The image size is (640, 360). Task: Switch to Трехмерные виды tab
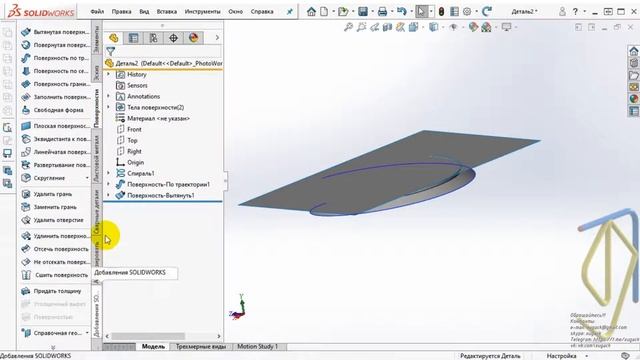tap(201, 347)
